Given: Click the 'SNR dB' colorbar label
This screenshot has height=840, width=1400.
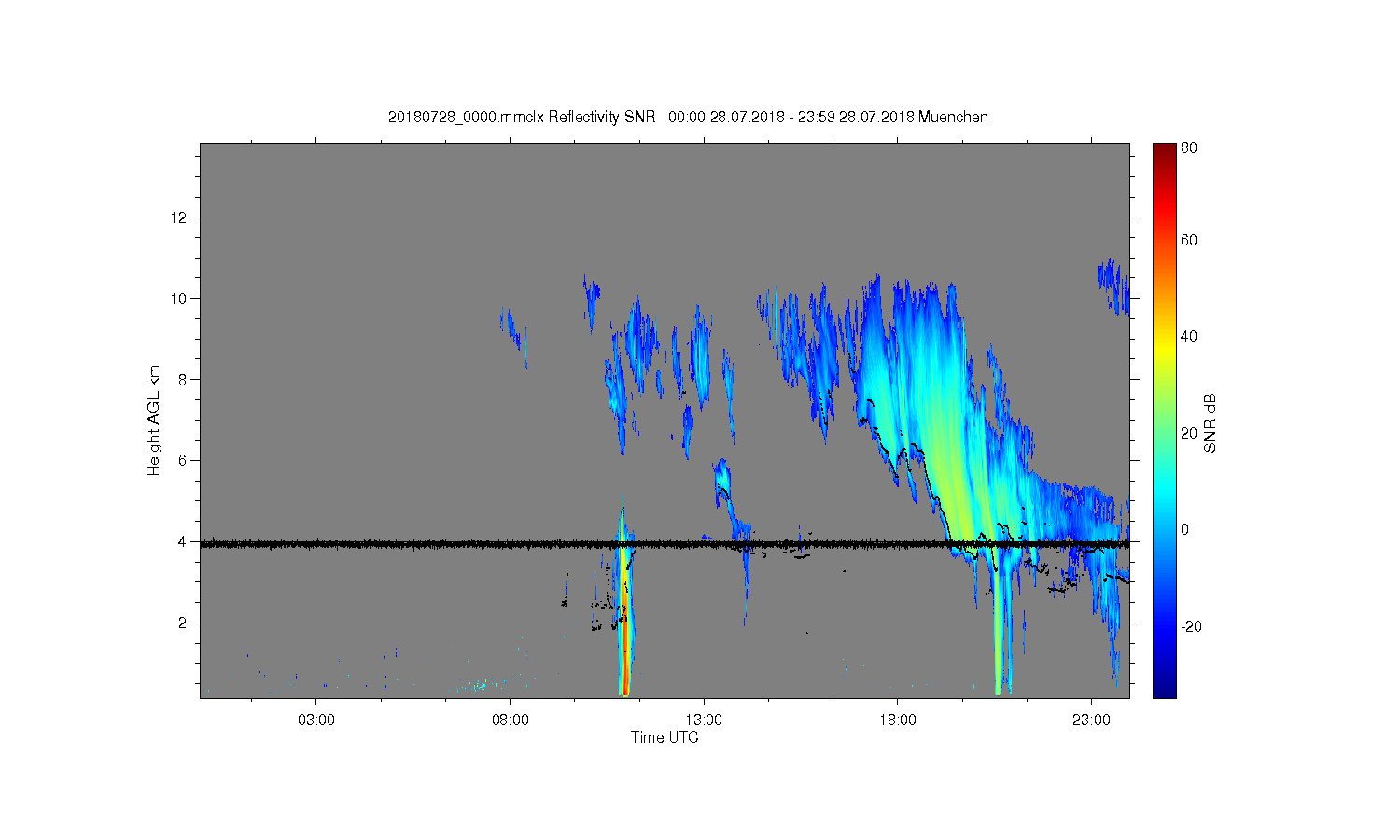Looking at the screenshot, I should tap(1210, 423).
